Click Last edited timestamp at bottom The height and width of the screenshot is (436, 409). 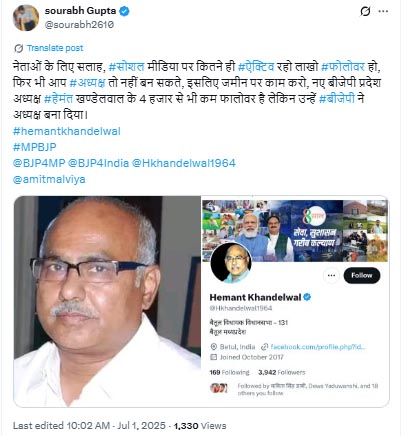[89, 426]
